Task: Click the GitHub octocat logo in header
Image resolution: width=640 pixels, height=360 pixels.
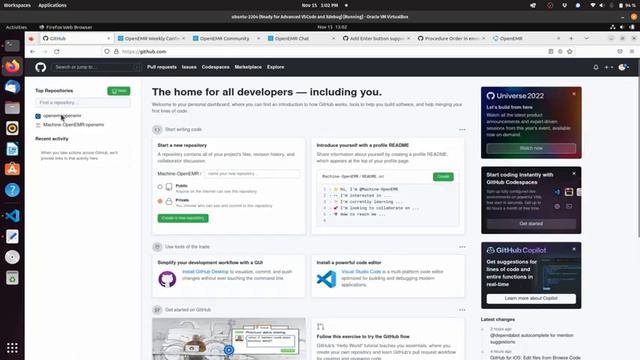Action: coord(40,67)
